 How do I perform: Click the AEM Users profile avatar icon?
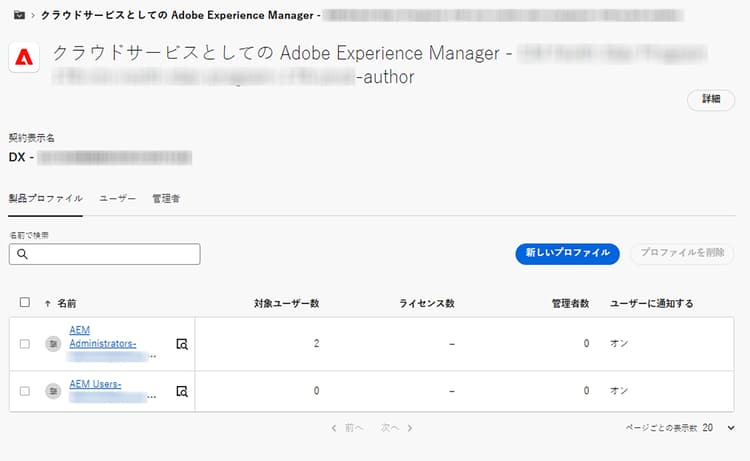coord(53,390)
